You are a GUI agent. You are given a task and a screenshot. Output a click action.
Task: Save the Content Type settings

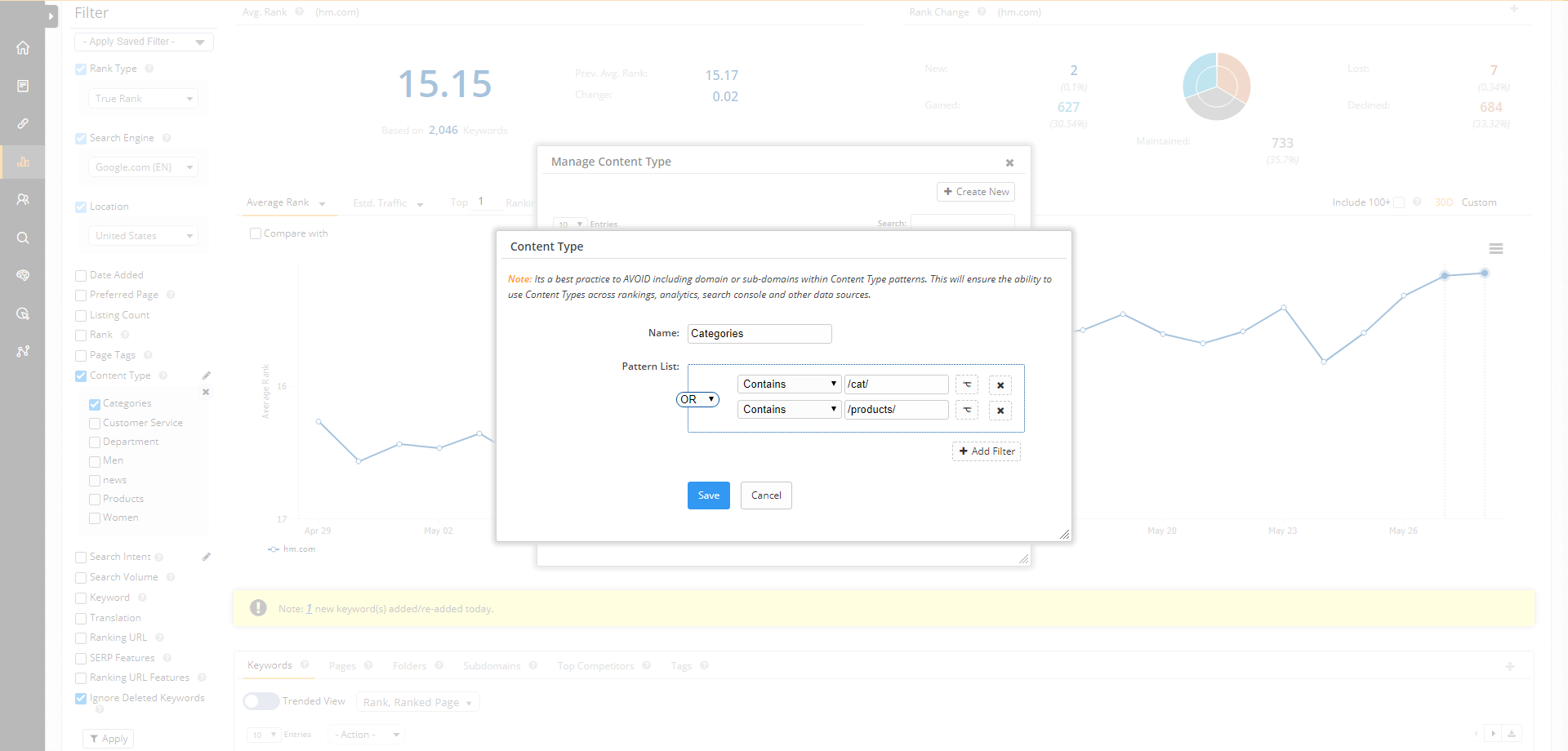tap(709, 495)
